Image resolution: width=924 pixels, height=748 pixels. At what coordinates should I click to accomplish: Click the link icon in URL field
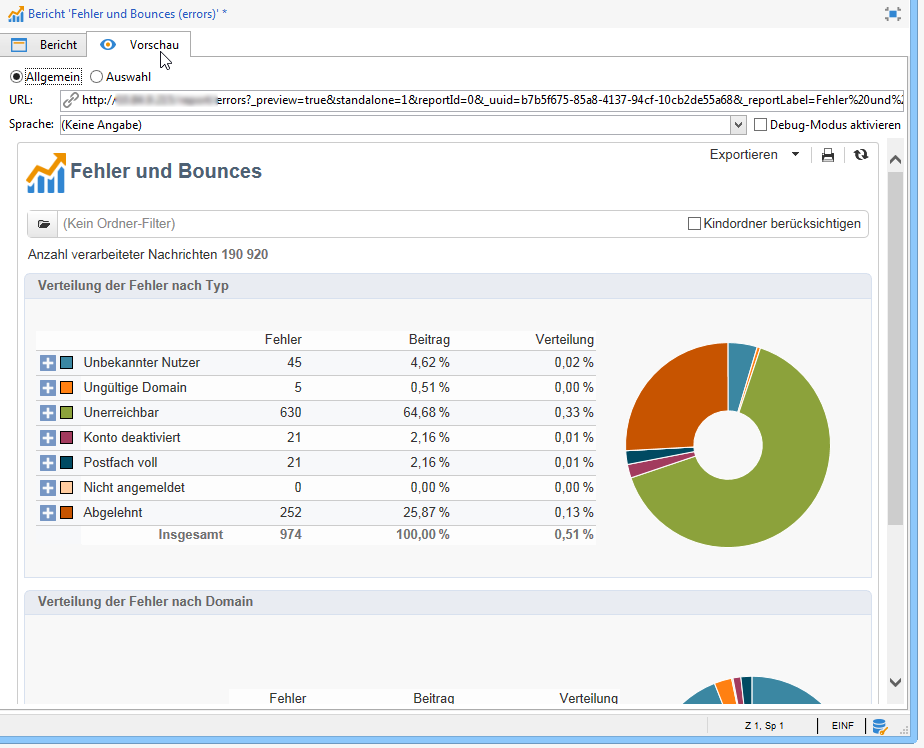point(71,100)
